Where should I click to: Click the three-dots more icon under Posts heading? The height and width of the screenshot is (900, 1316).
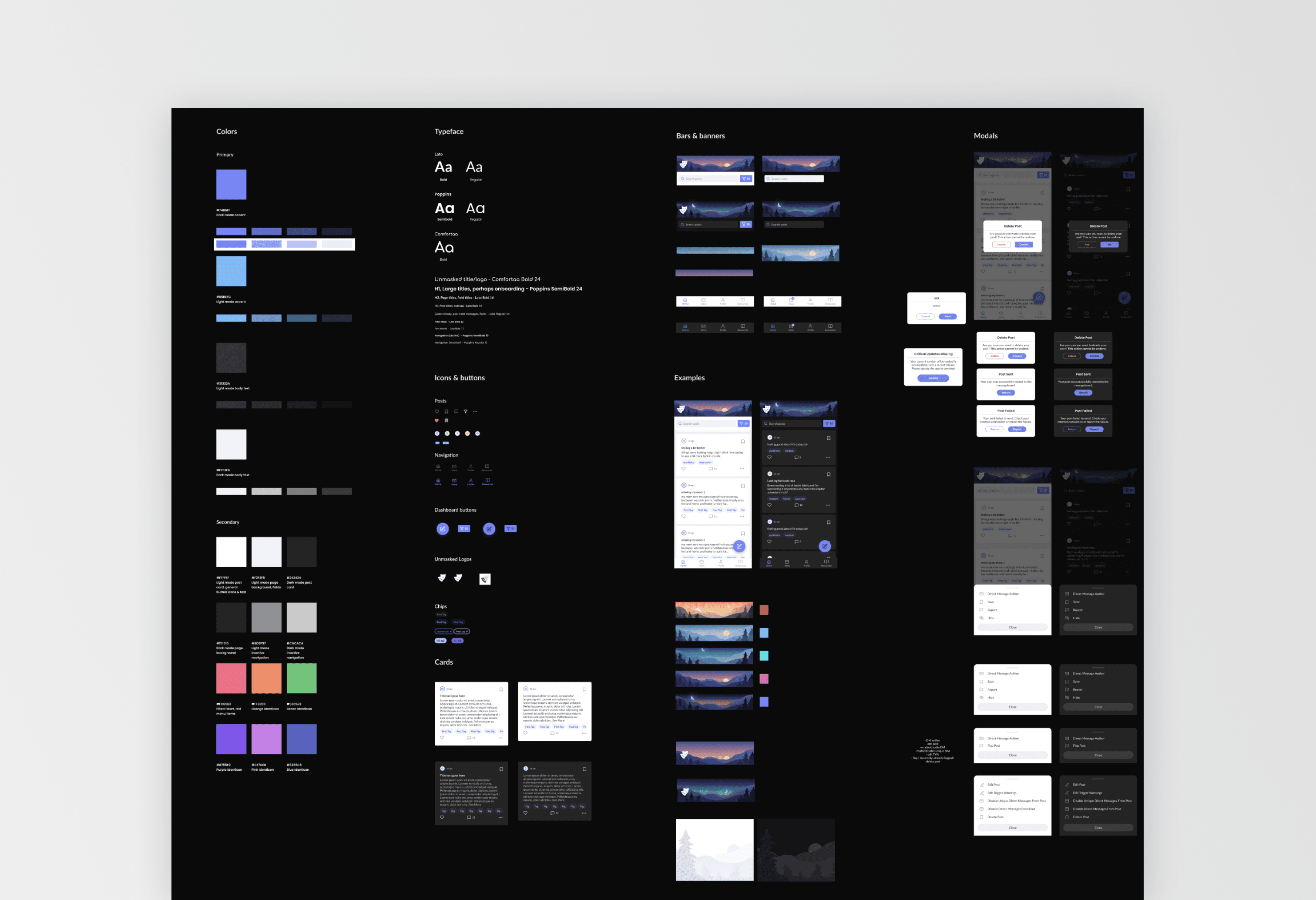coord(475,411)
